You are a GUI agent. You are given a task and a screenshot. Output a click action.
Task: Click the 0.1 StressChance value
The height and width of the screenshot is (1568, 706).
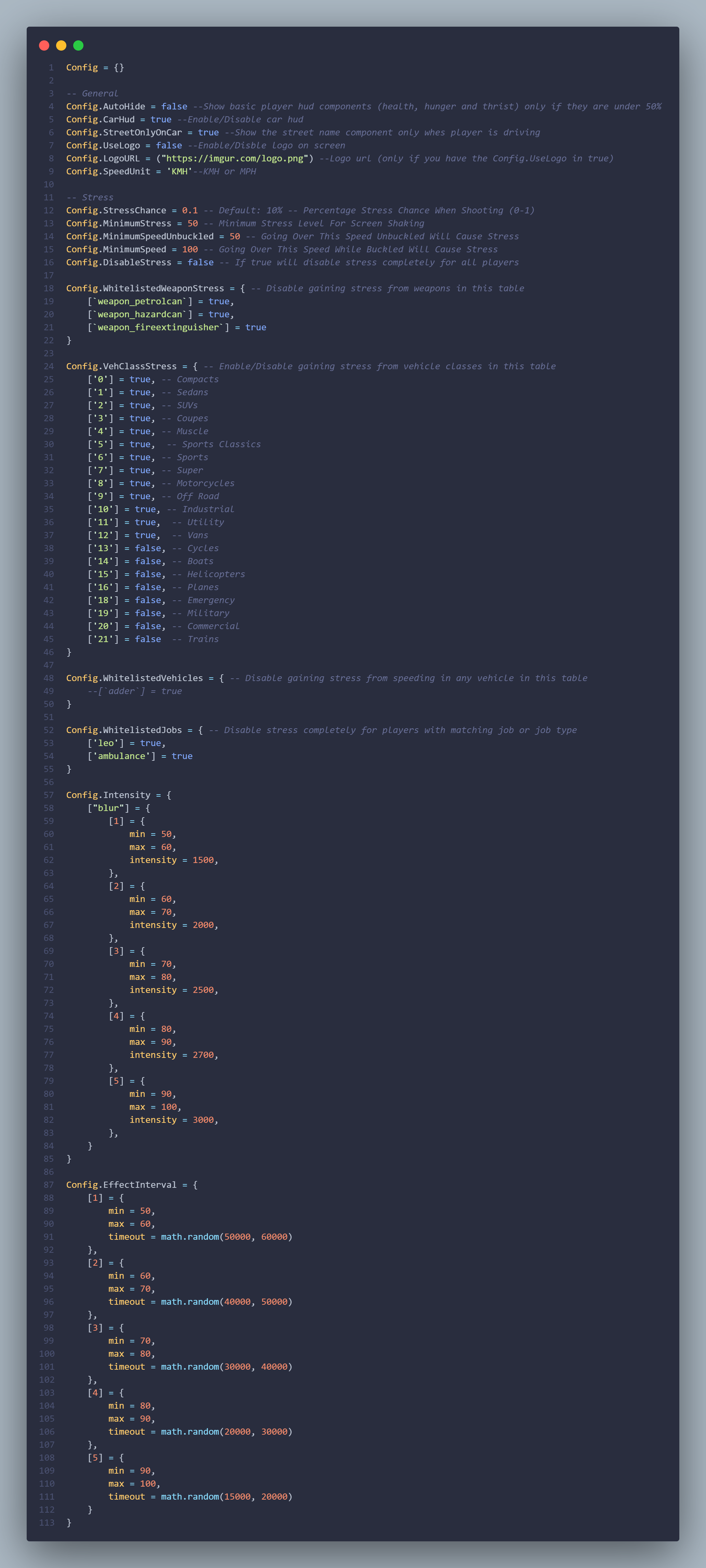190,211
